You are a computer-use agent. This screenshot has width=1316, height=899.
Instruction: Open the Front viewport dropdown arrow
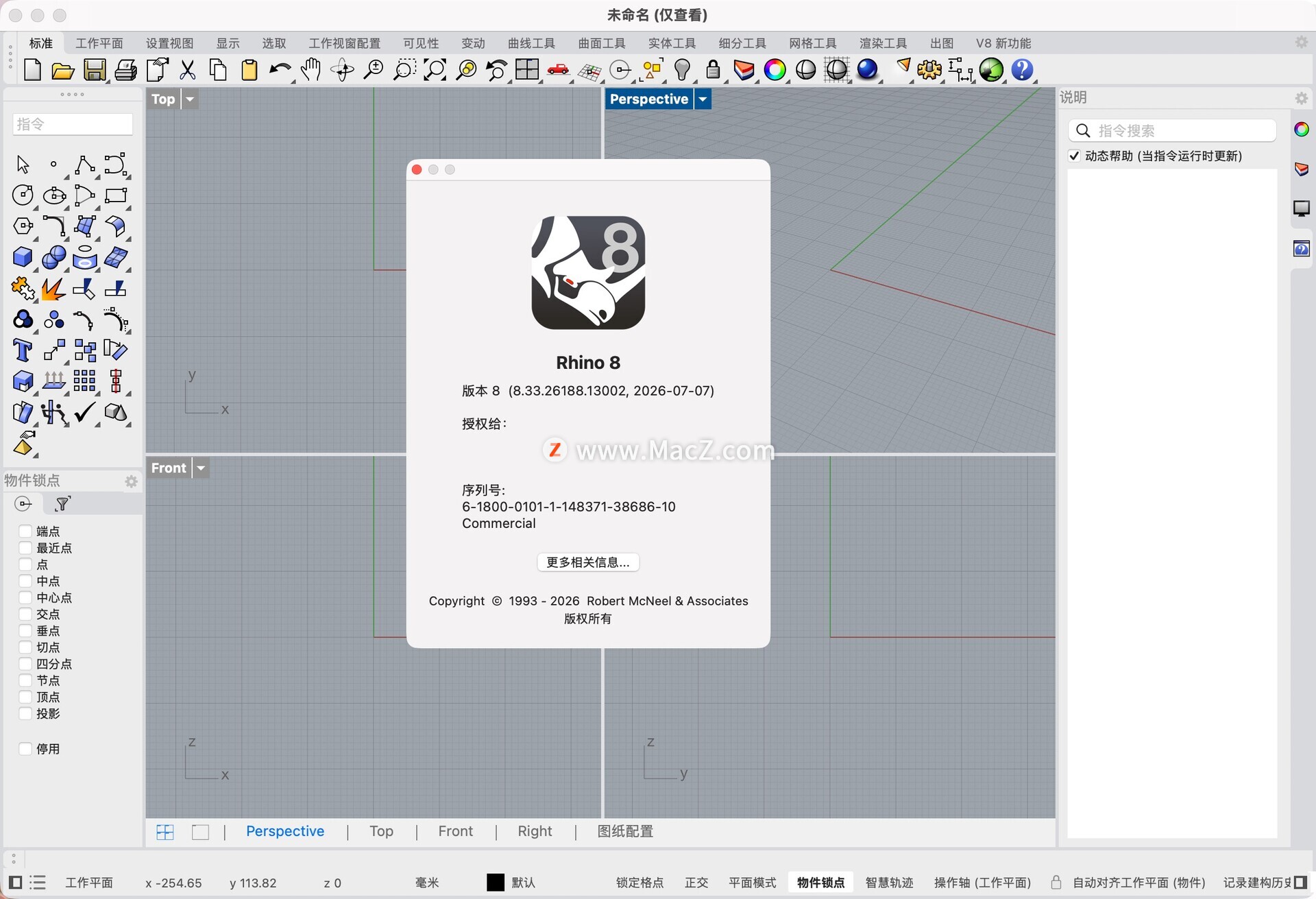click(x=201, y=468)
